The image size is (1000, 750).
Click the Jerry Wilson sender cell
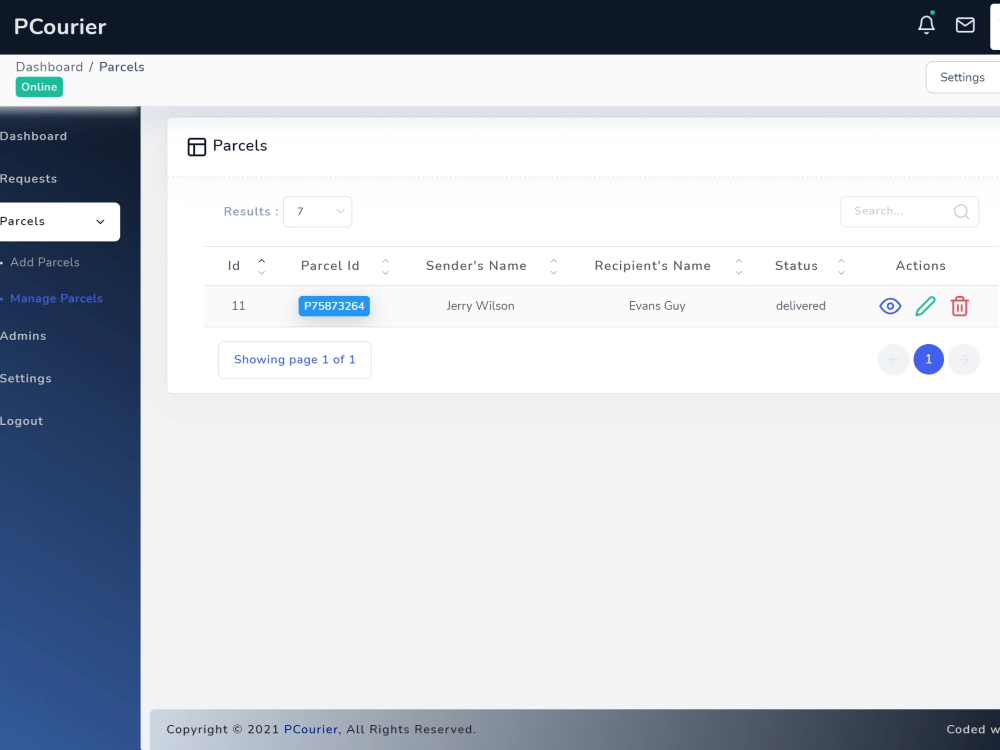pos(480,306)
